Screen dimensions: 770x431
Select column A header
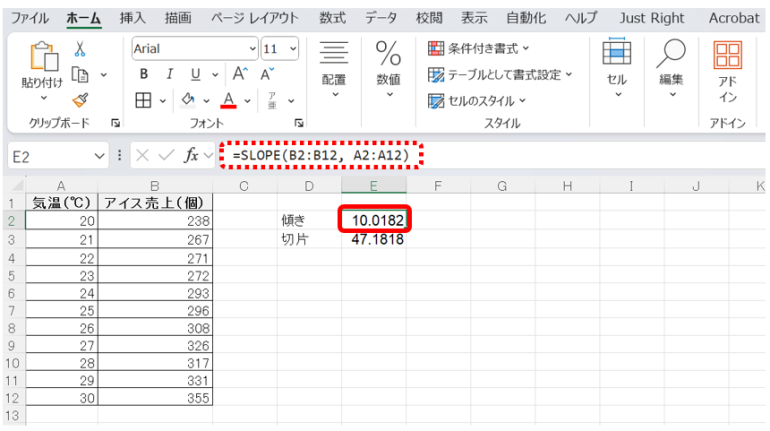61,186
